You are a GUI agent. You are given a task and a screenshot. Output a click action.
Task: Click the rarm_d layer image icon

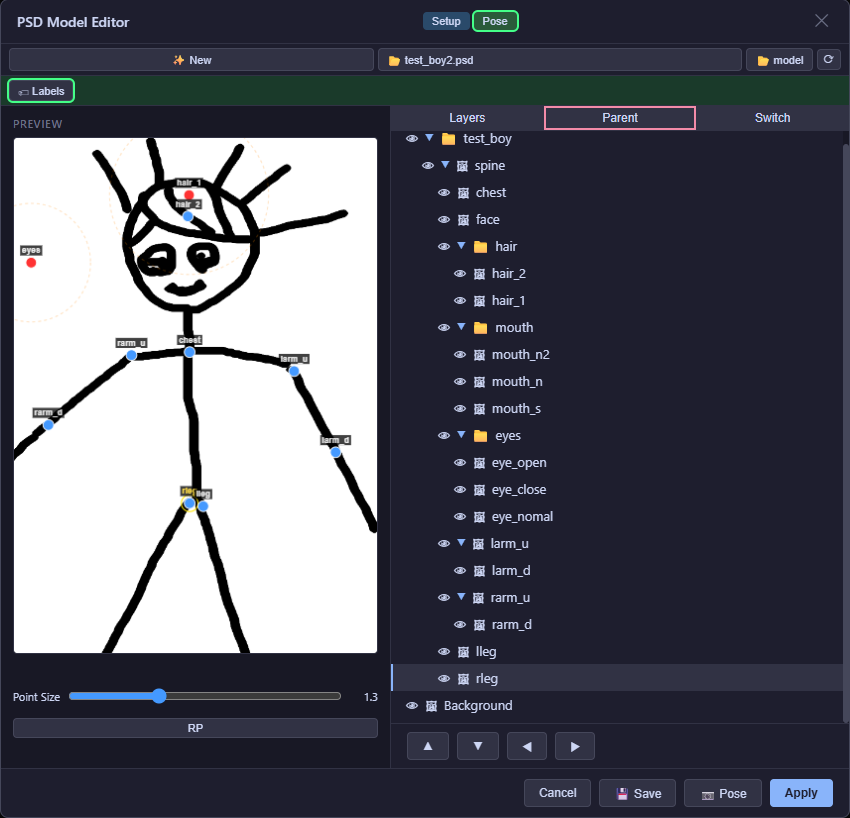click(480, 625)
